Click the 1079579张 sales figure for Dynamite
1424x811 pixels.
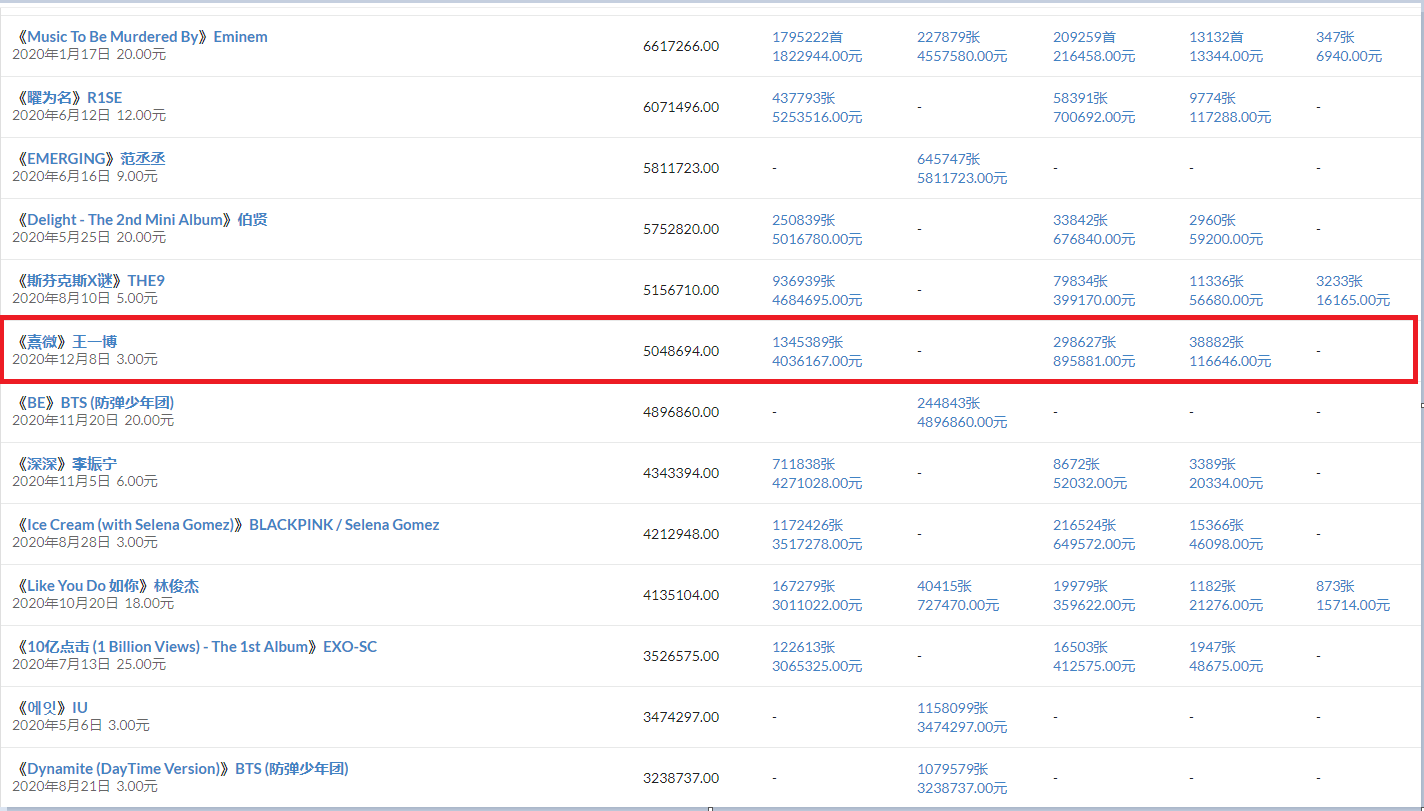pos(953,769)
